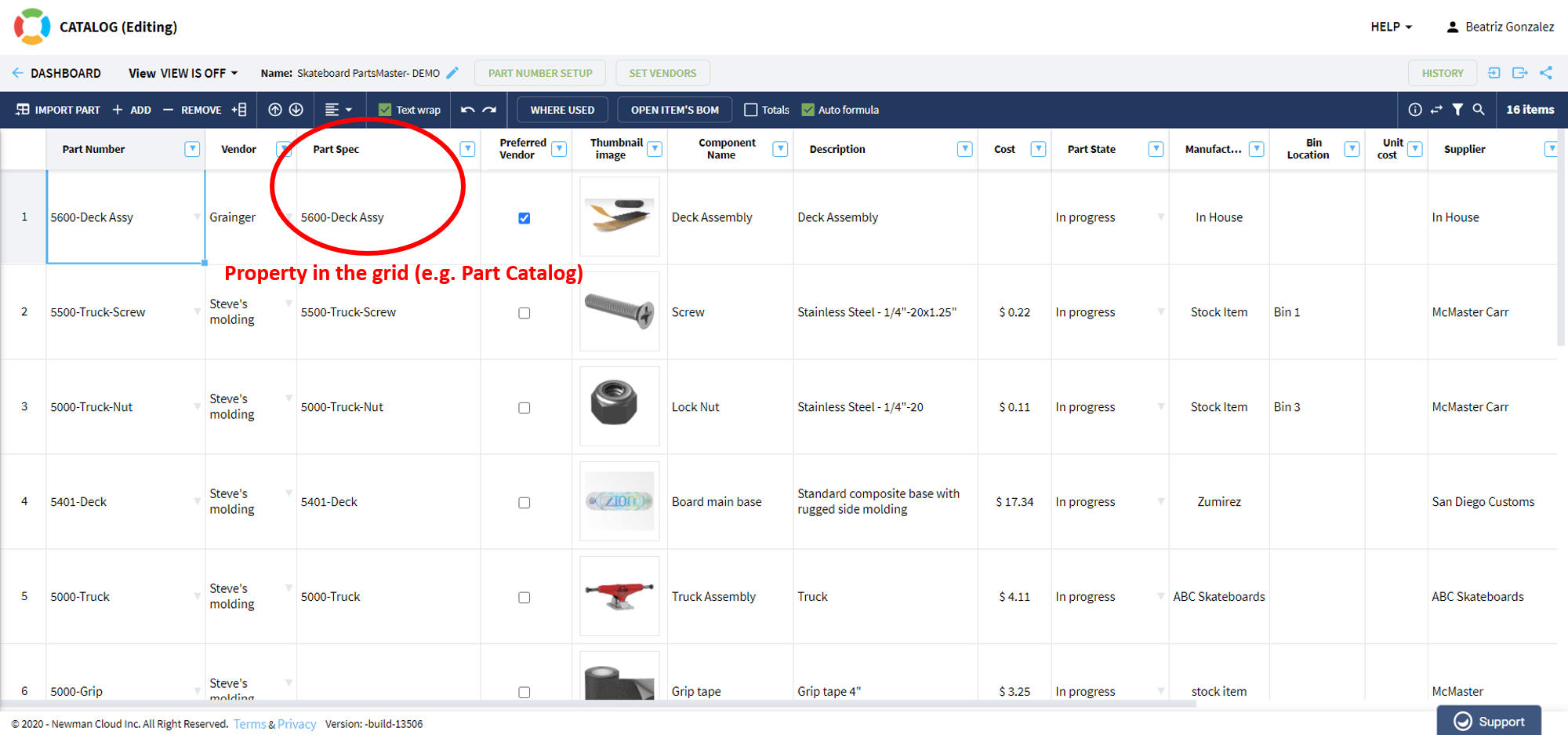Check Preferred Vendor for 5500-Truck-Screw
Screen dimensions: 1568x735
point(524,312)
